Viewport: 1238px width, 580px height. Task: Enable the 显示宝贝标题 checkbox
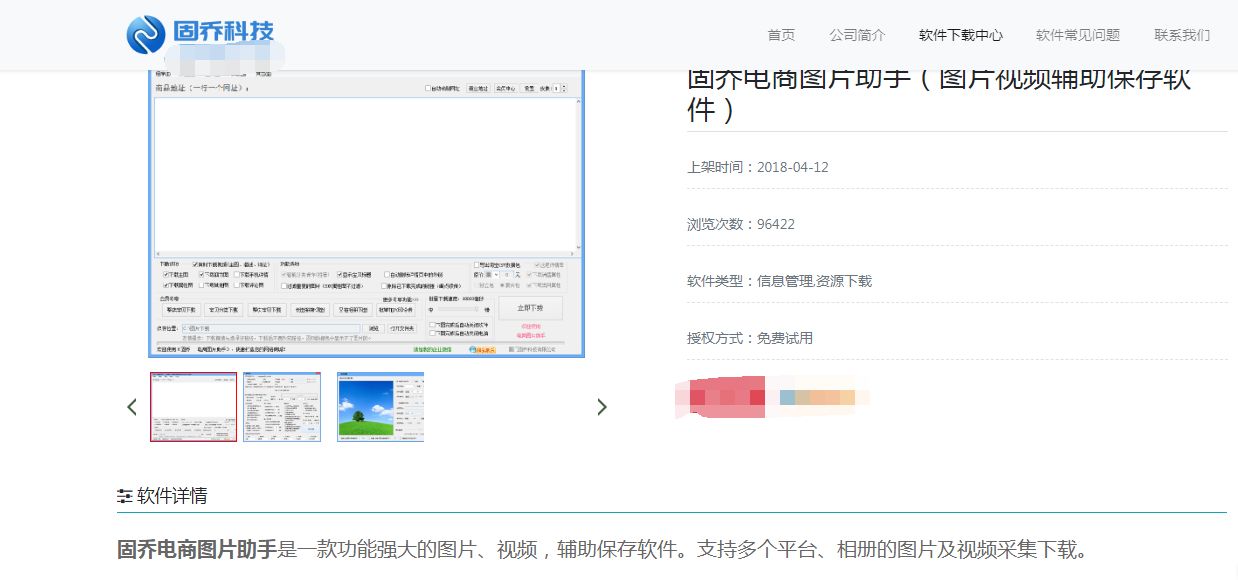click(x=339, y=275)
